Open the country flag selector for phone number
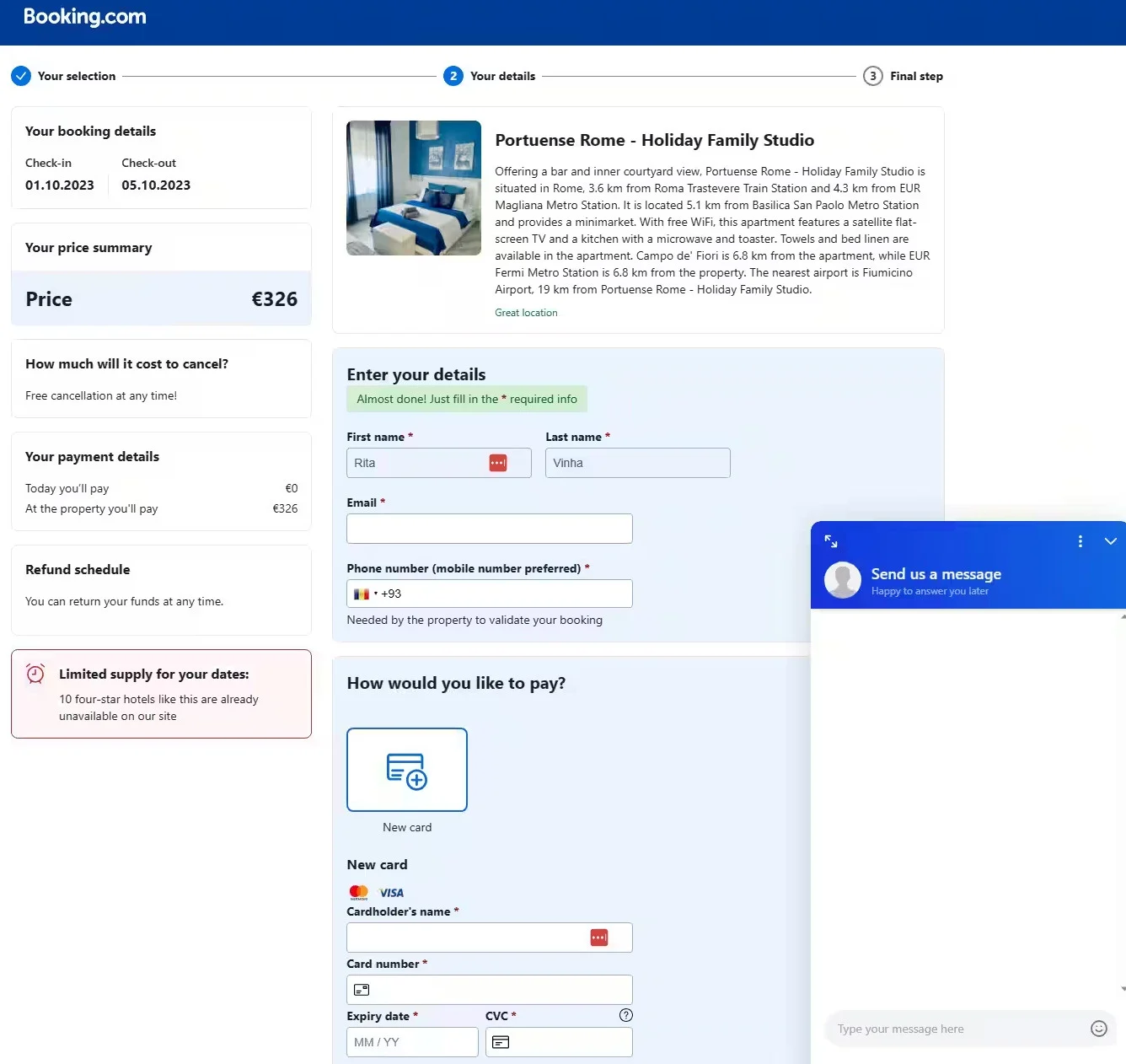The image size is (1126, 1064). 362,594
